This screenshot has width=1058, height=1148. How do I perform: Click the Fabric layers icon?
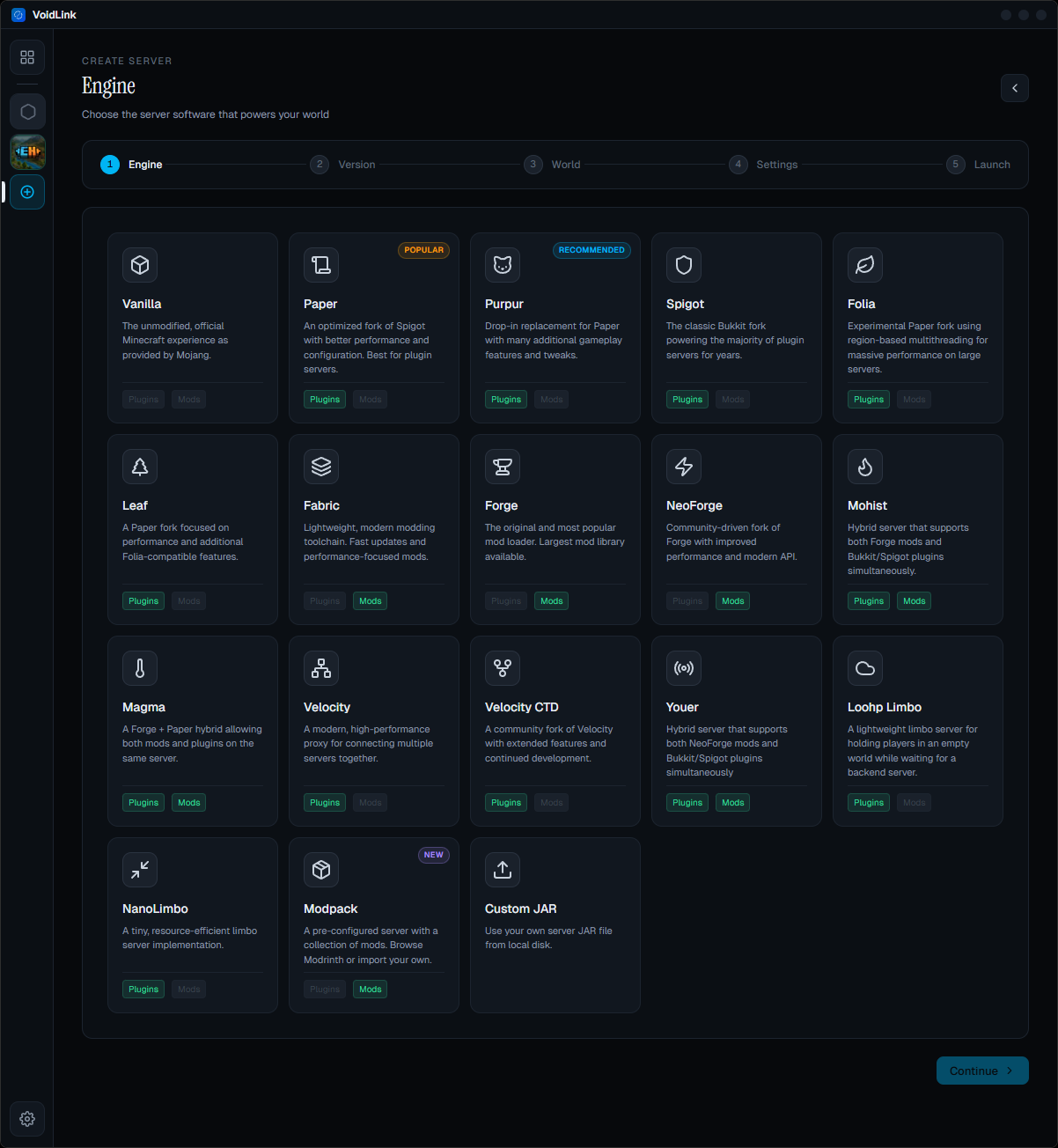tap(321, 467)
